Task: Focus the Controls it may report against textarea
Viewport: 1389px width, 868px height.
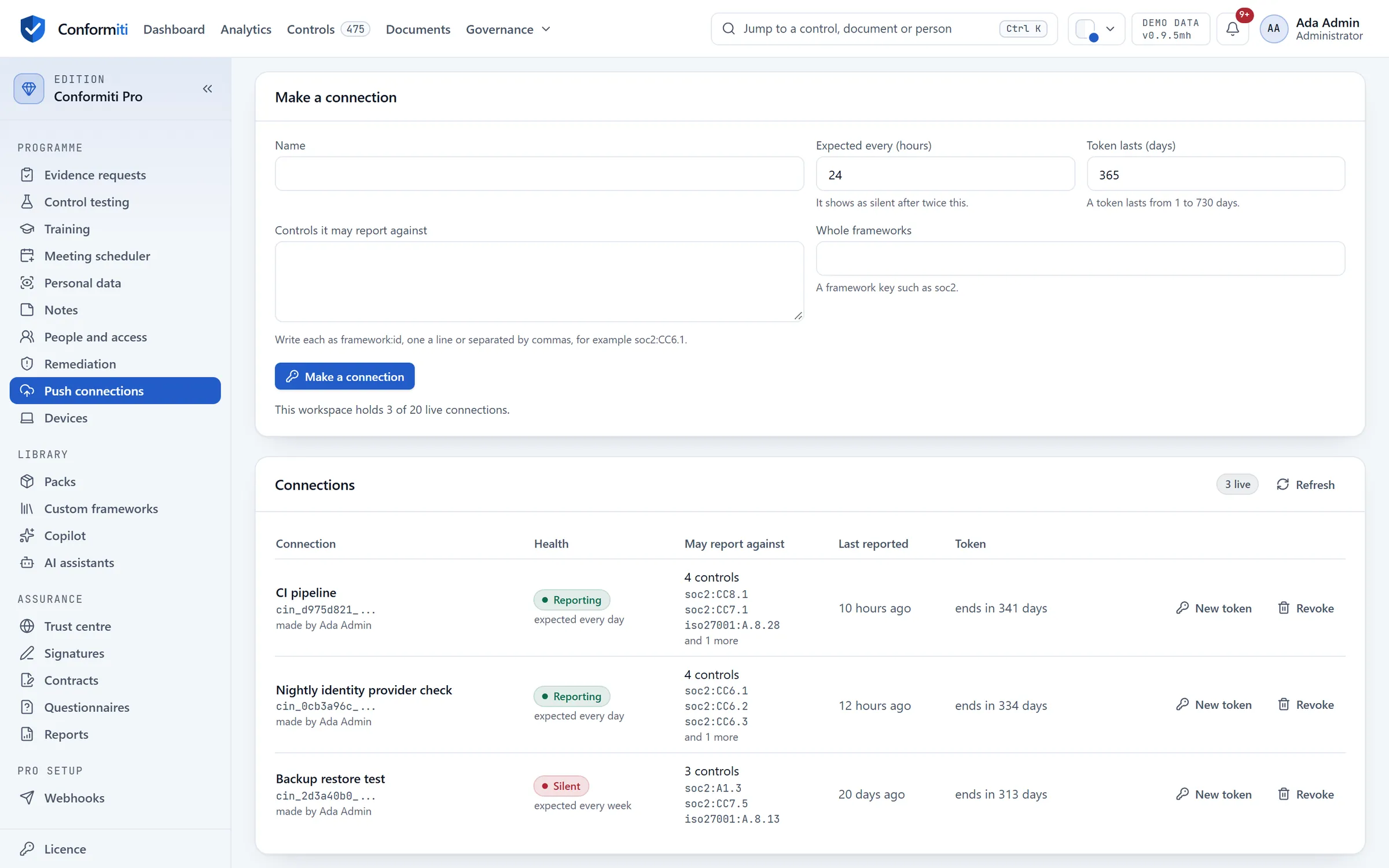Action: [539, 281]
